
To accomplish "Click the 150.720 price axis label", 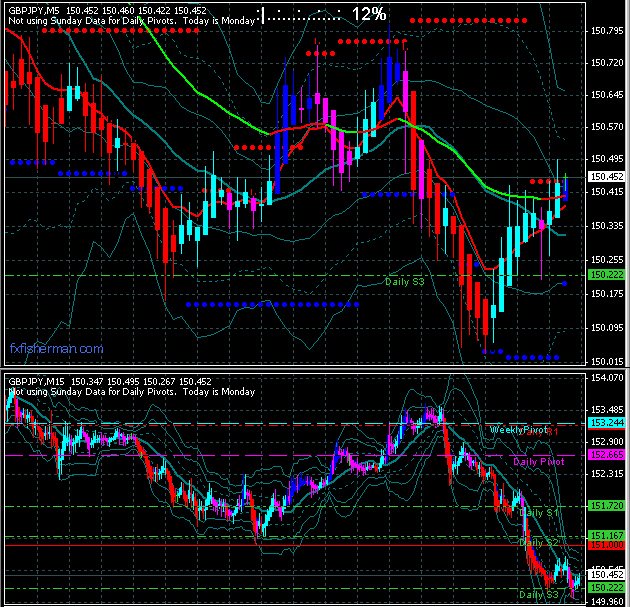I will tap(607, 63).
